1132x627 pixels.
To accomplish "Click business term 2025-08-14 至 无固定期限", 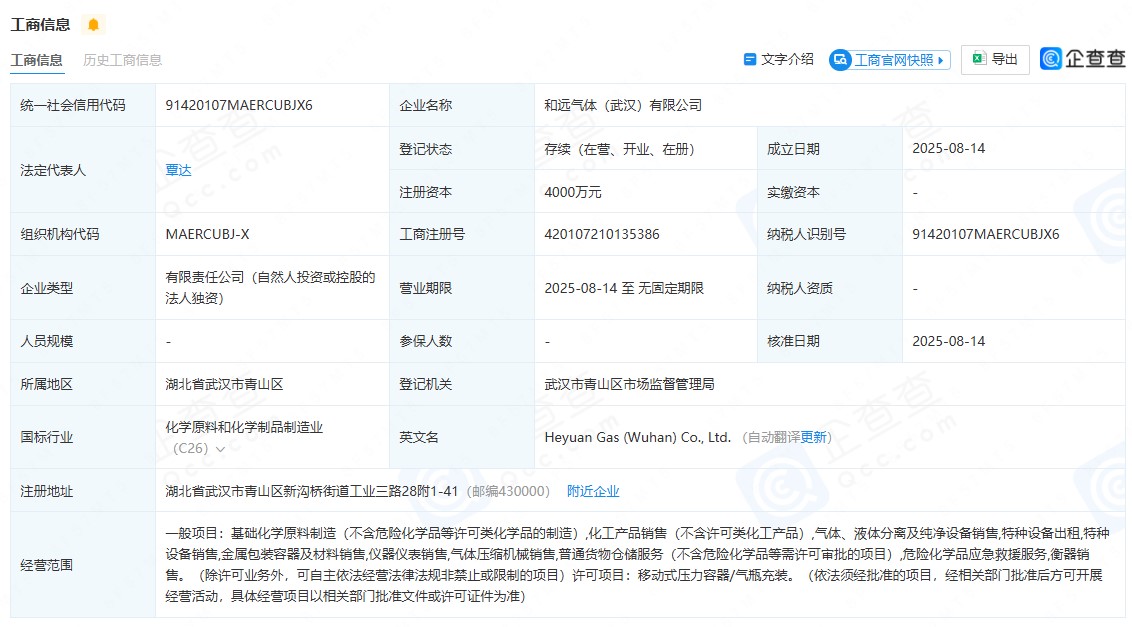I will [x=624, y=288].
